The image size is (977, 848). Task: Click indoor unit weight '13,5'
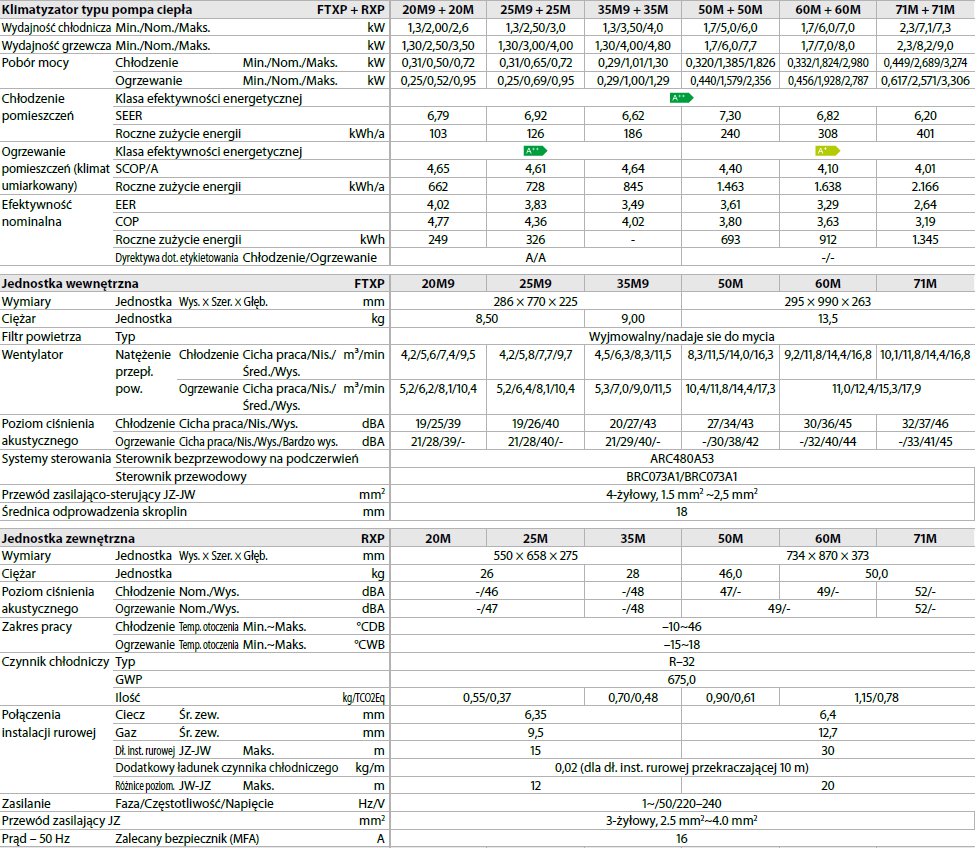[x=827, y=319]
